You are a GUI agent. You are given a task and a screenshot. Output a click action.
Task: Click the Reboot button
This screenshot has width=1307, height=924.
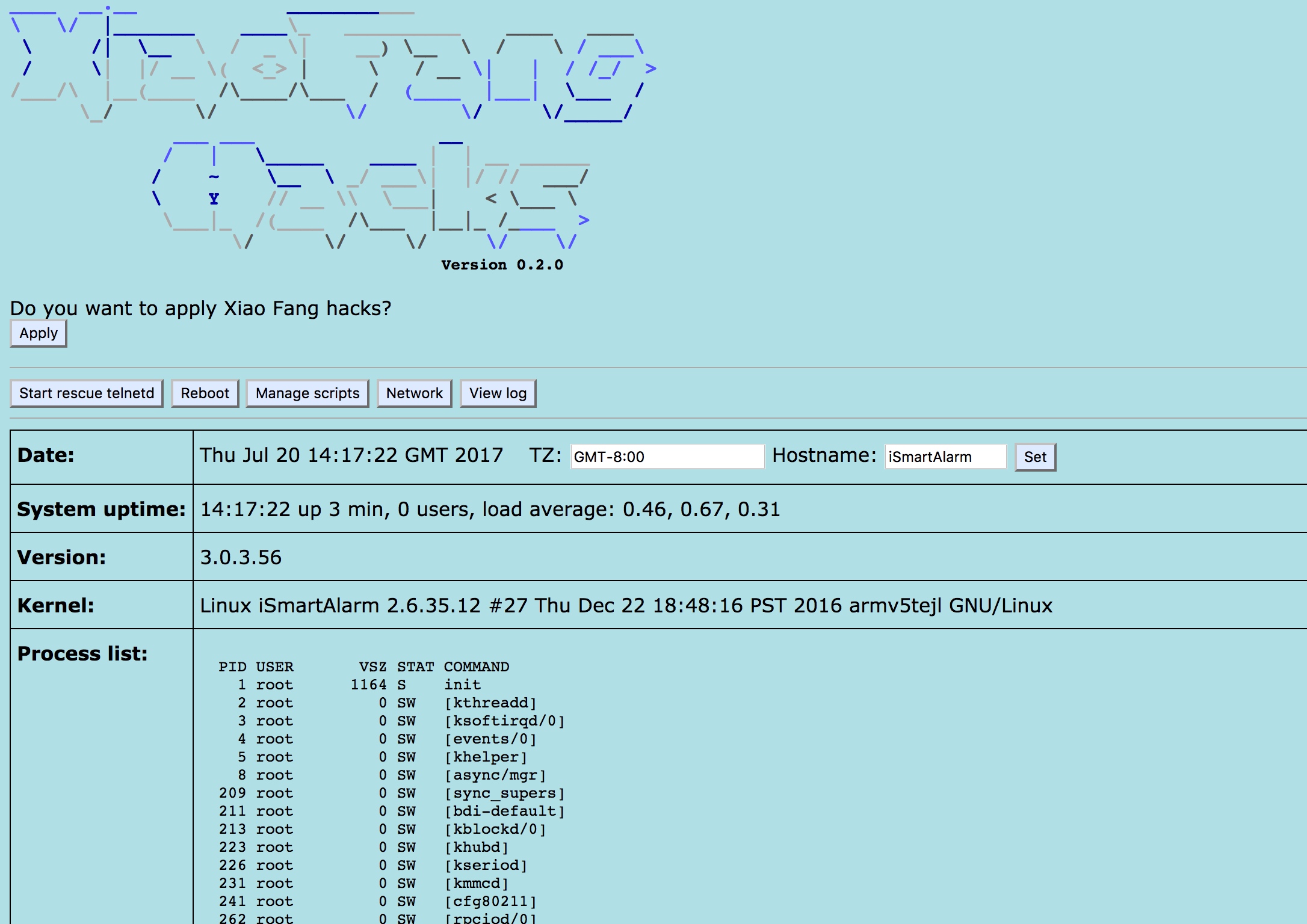205,393
